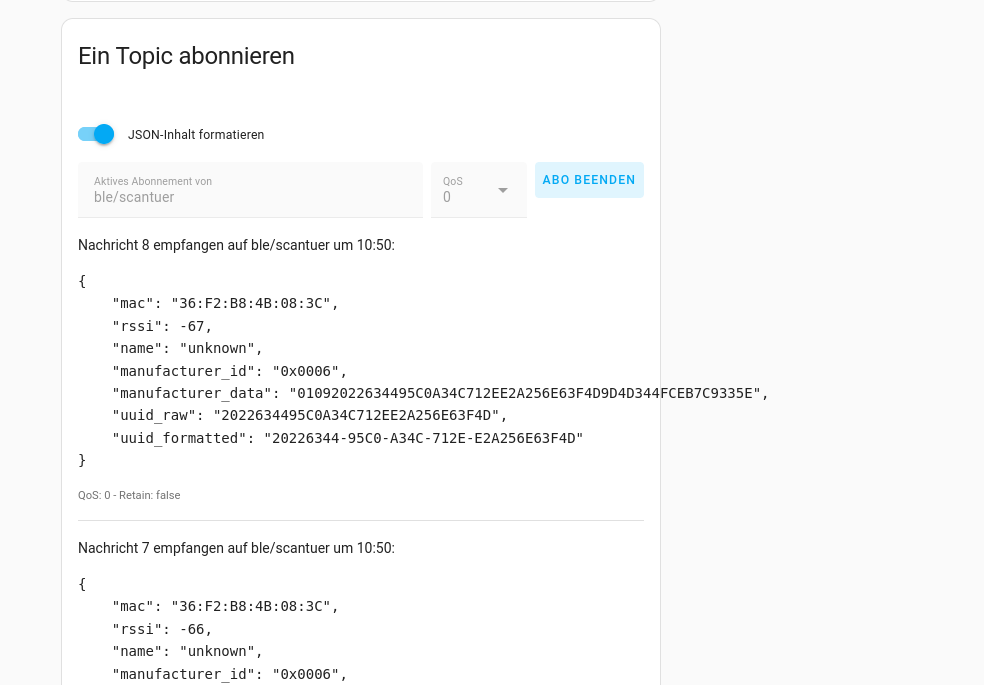Click the JSON-Inhalt formatieren label
This screenshot has height=685, width=984.
pyautogui.click(x=196, y=135)
